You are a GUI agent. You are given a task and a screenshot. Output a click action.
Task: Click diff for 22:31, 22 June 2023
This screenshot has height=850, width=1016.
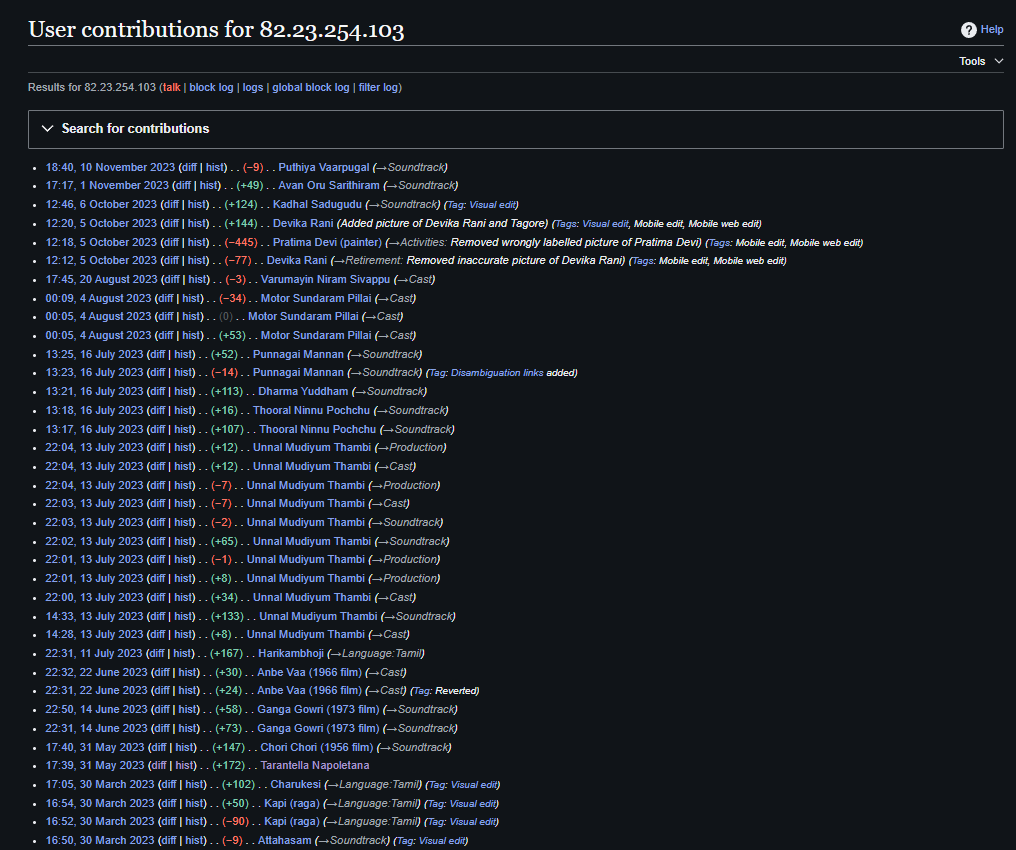(162, 691)
